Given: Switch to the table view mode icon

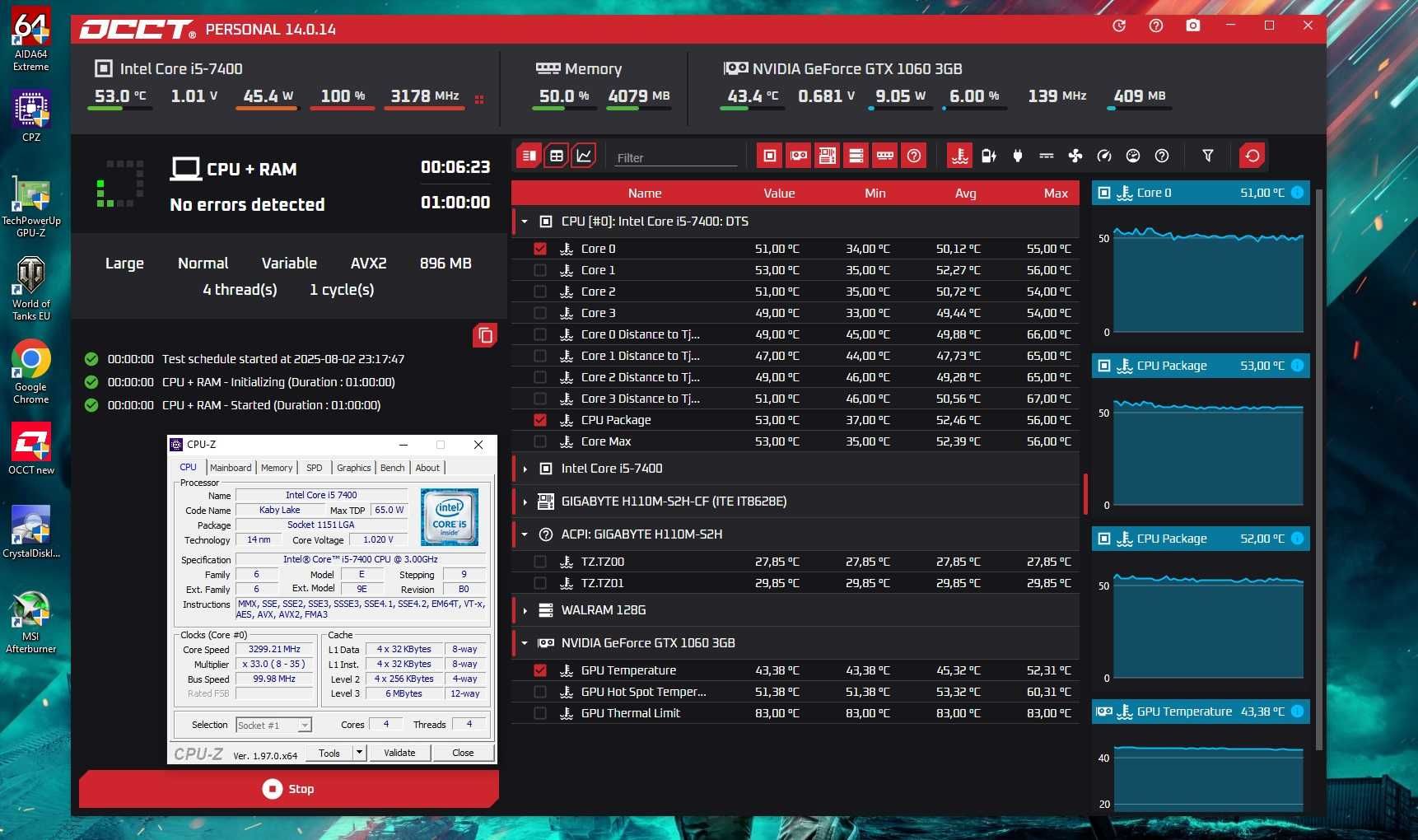Looking at the screenshot, I should click(557, 156).
